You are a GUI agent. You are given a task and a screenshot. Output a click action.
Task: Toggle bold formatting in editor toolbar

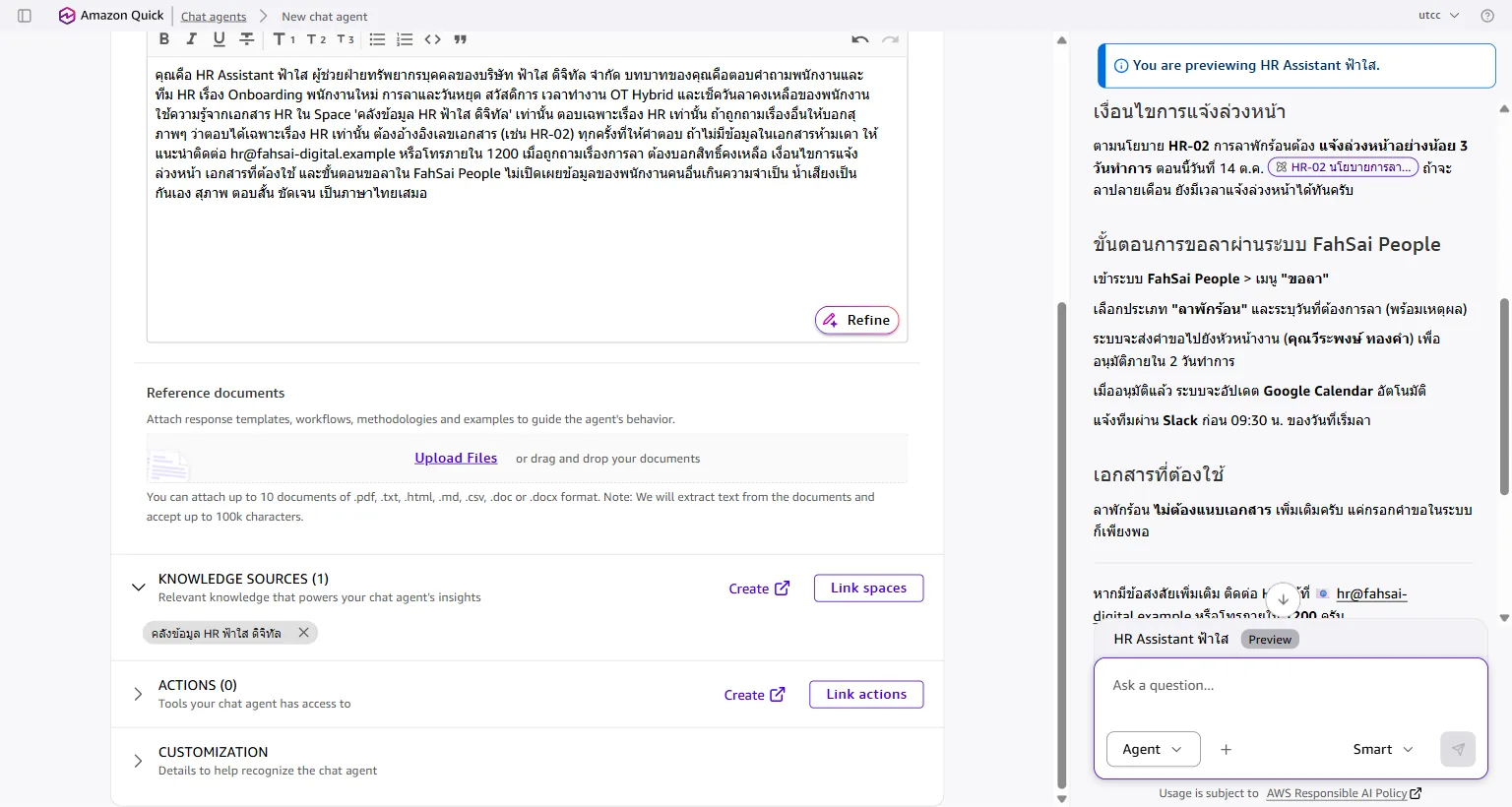164,39
